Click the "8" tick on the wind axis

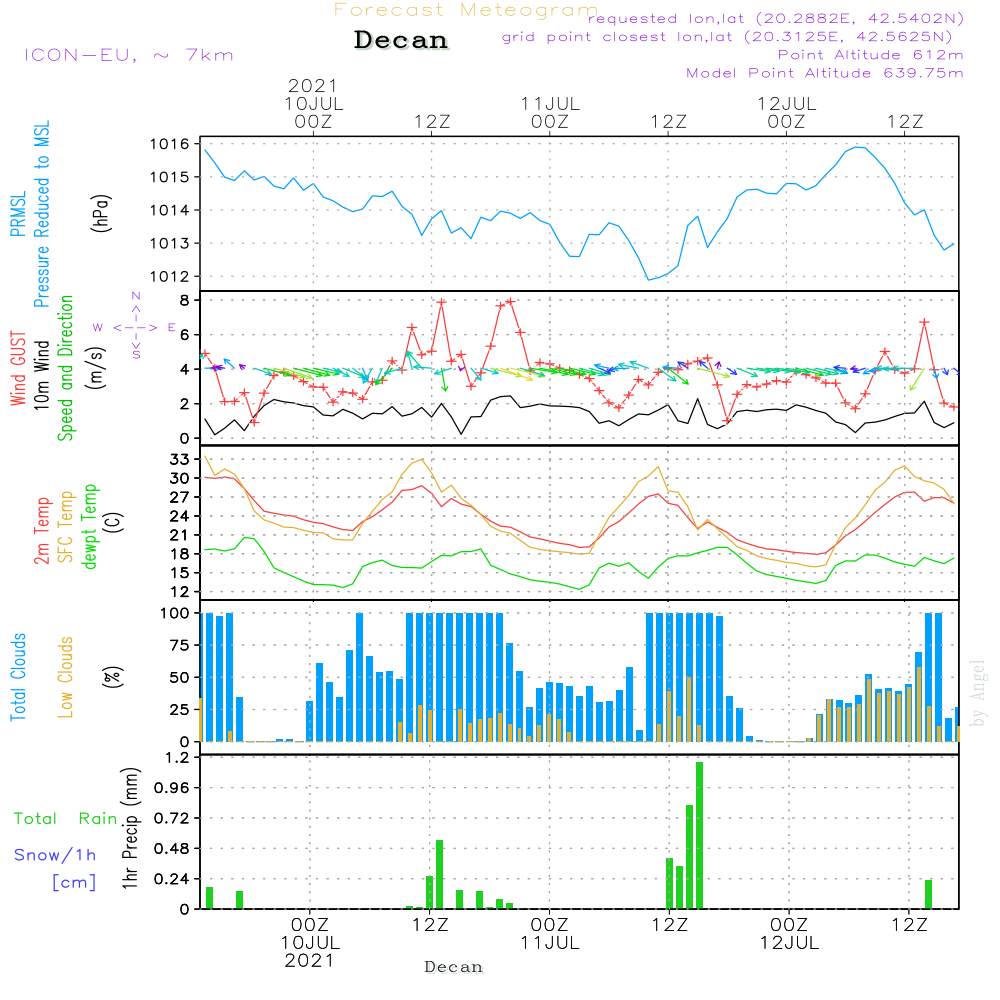coord(184,300)
